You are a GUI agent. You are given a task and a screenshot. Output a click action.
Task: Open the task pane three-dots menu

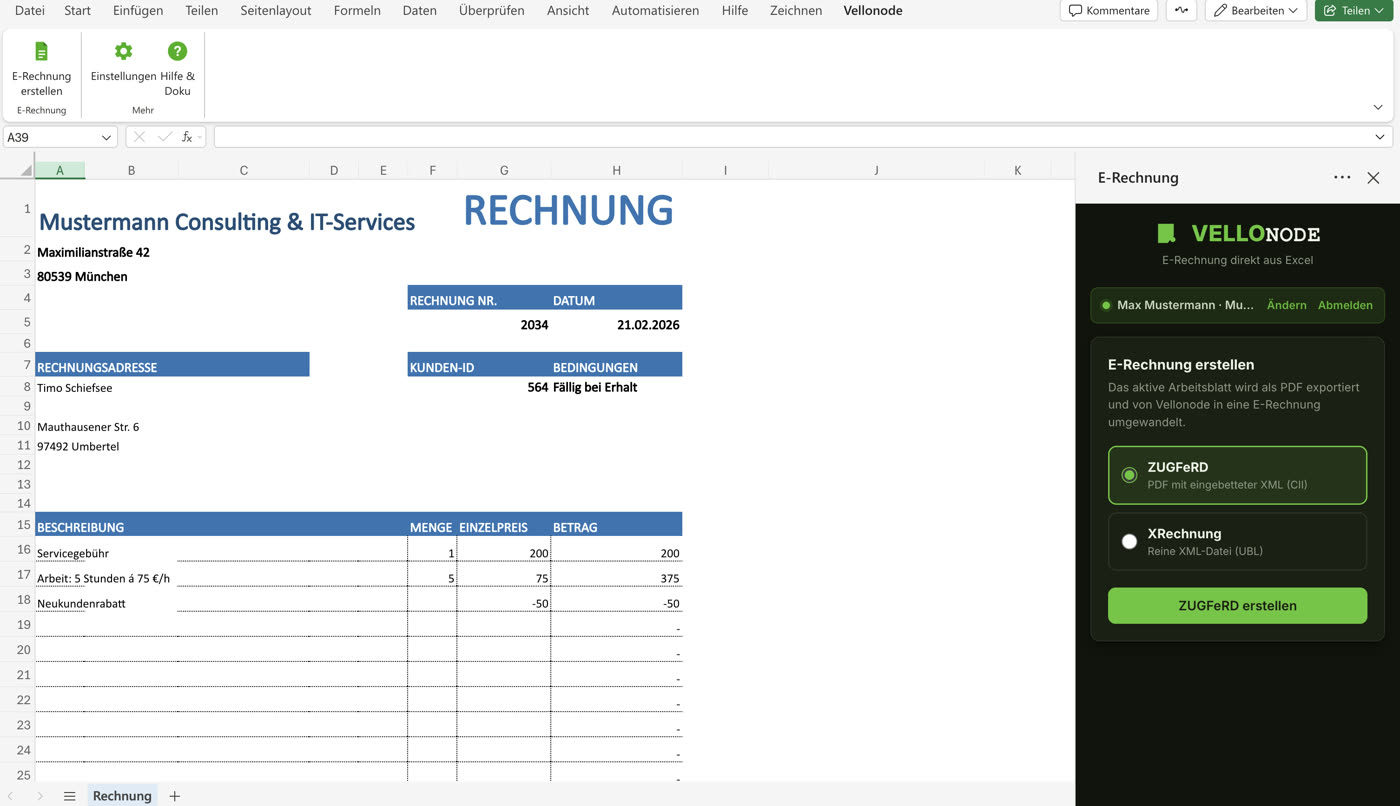(1342, 177)
